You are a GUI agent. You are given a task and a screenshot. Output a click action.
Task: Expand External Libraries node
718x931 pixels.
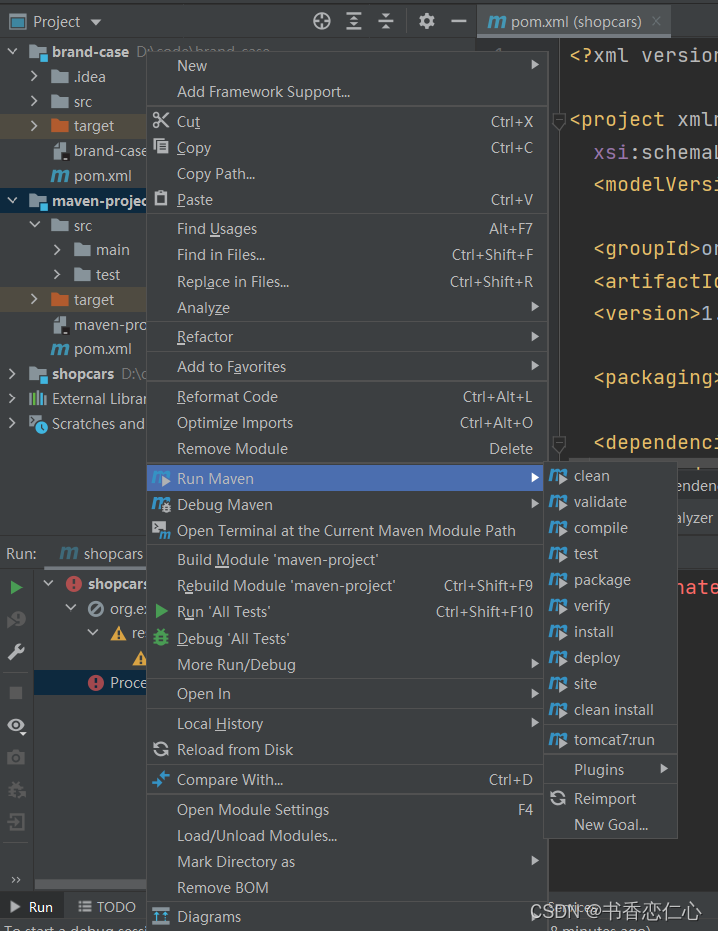12,398
